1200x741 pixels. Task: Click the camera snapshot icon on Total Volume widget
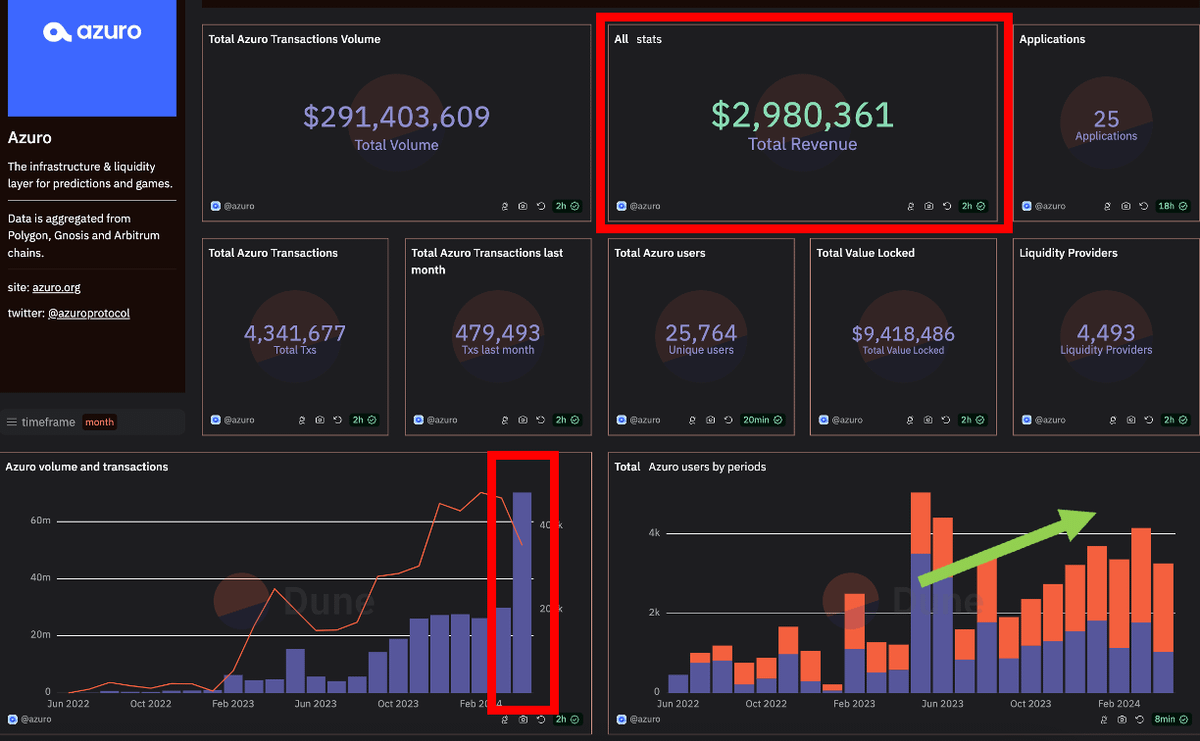coord(523,206)
